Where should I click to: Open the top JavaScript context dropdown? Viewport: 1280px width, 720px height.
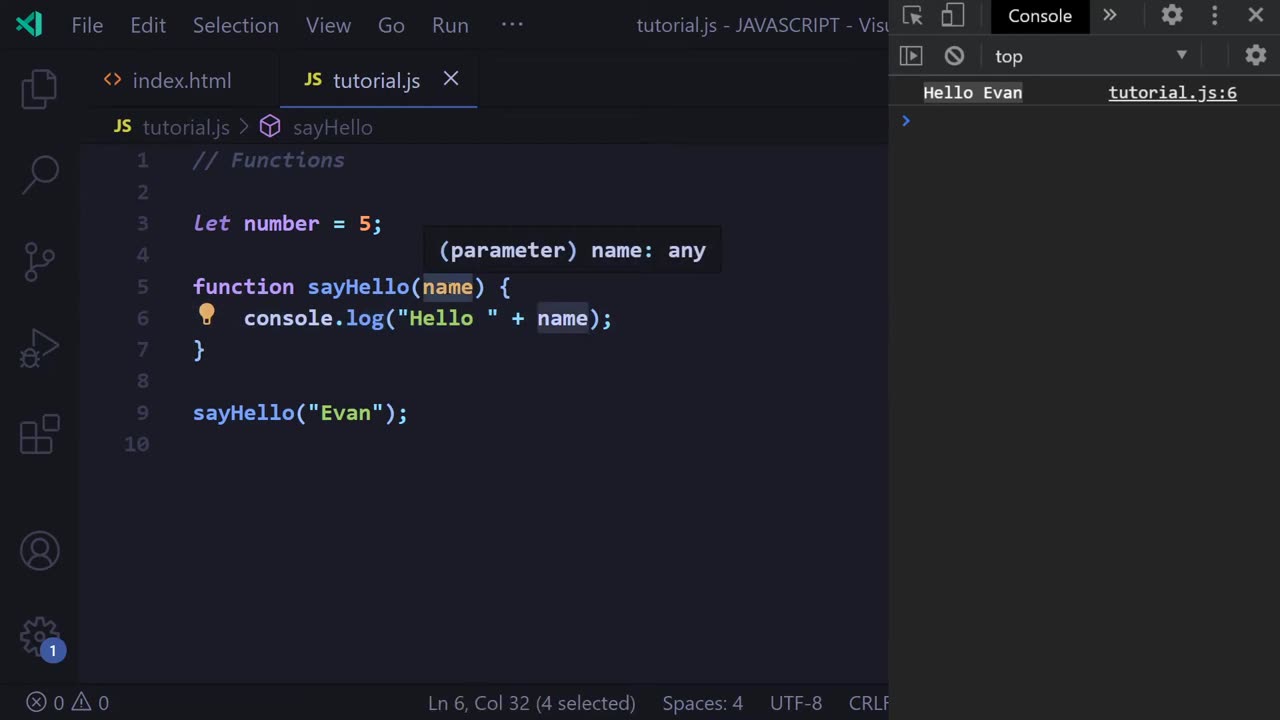(1091, 56)
